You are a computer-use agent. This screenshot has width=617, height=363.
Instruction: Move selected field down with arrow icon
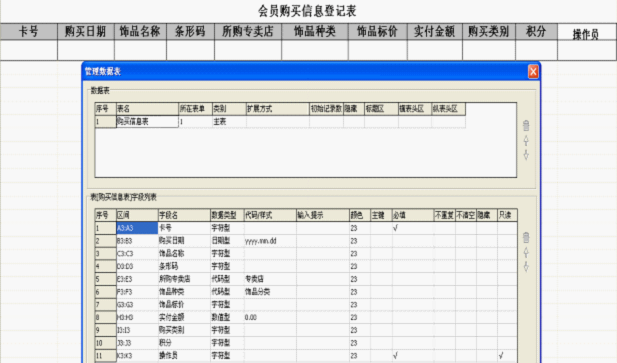(526, 267)
